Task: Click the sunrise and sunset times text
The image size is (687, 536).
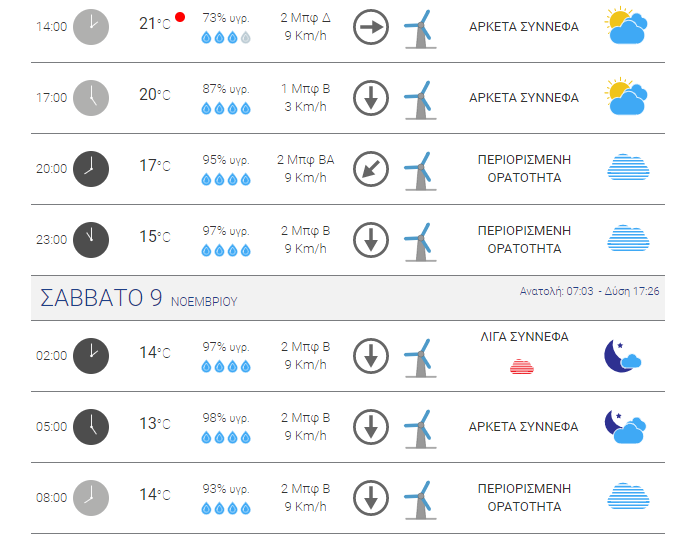Action: (589, 291)
